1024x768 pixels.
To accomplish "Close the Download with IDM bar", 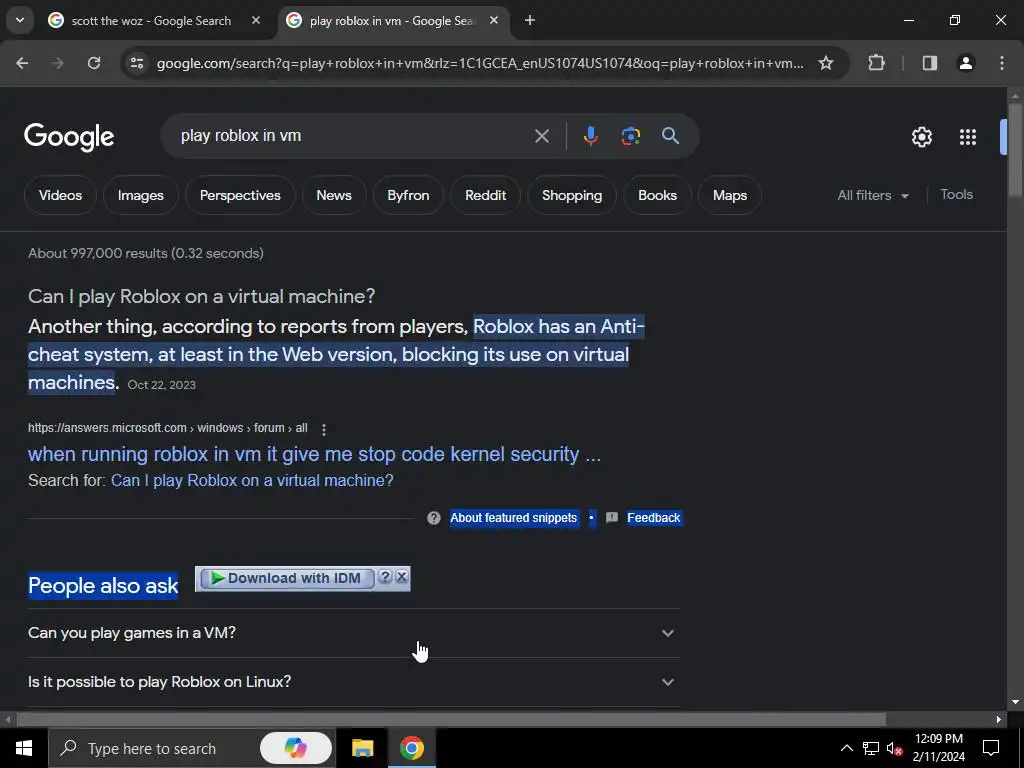I will pos(402,577).
